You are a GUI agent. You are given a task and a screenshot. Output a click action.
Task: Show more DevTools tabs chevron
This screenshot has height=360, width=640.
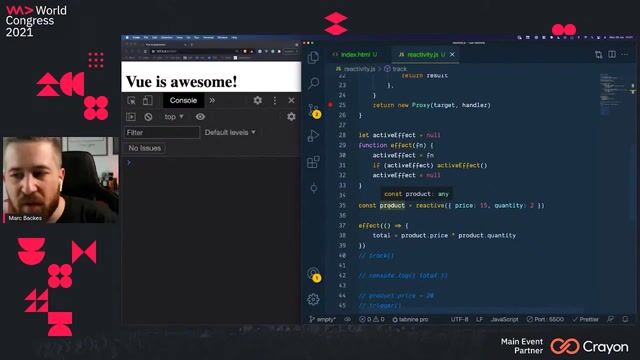pyautogui.click(x=212, y=100)
